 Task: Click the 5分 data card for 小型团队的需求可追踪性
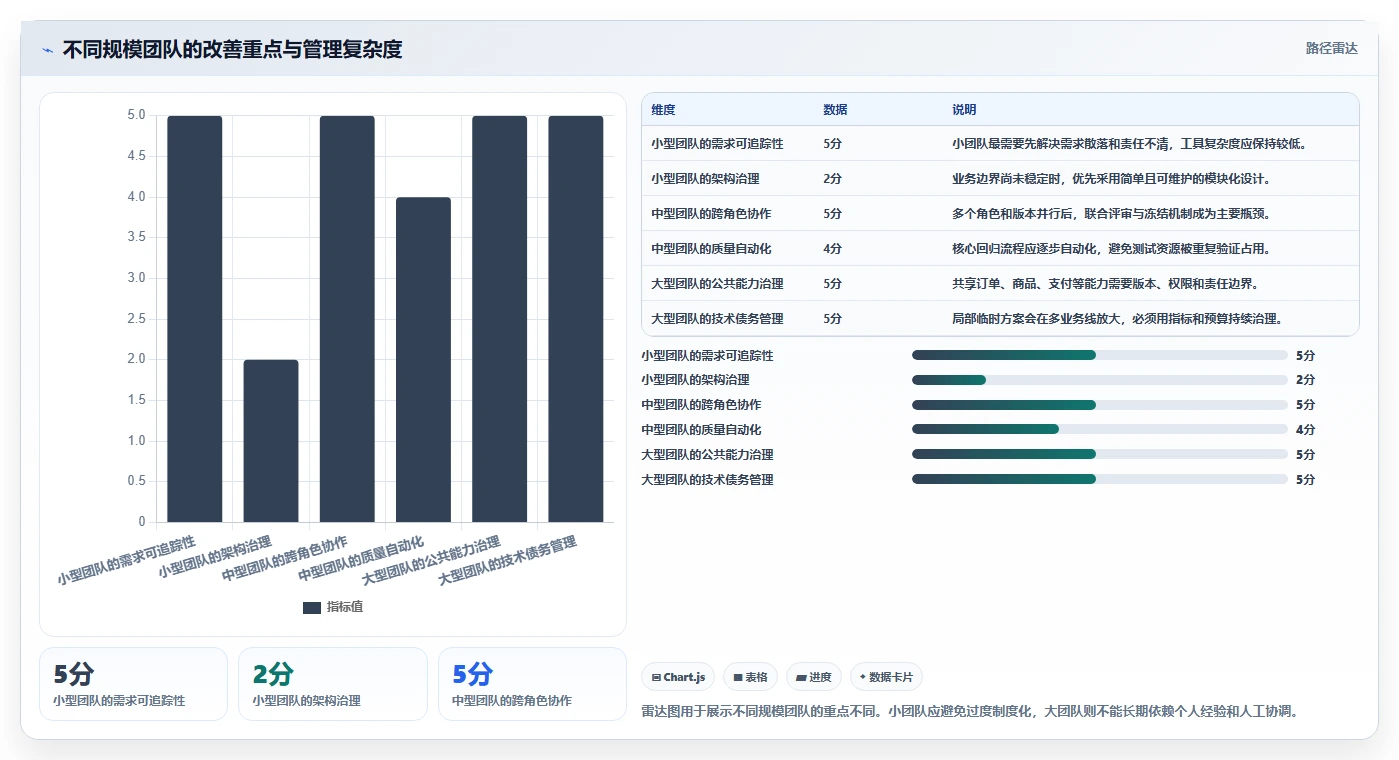point(134,684)
